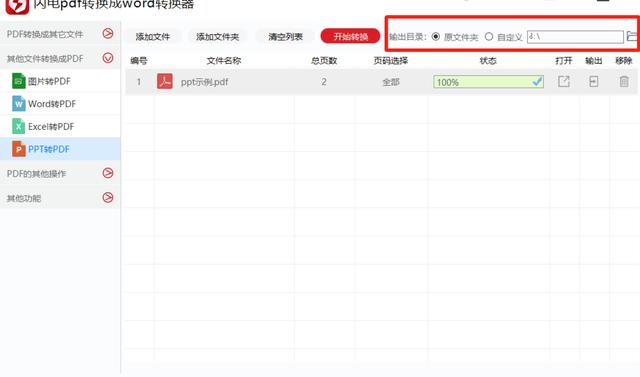Click the page count 2 cell
This screenshot has width=640, height=377.
(324, 82)
